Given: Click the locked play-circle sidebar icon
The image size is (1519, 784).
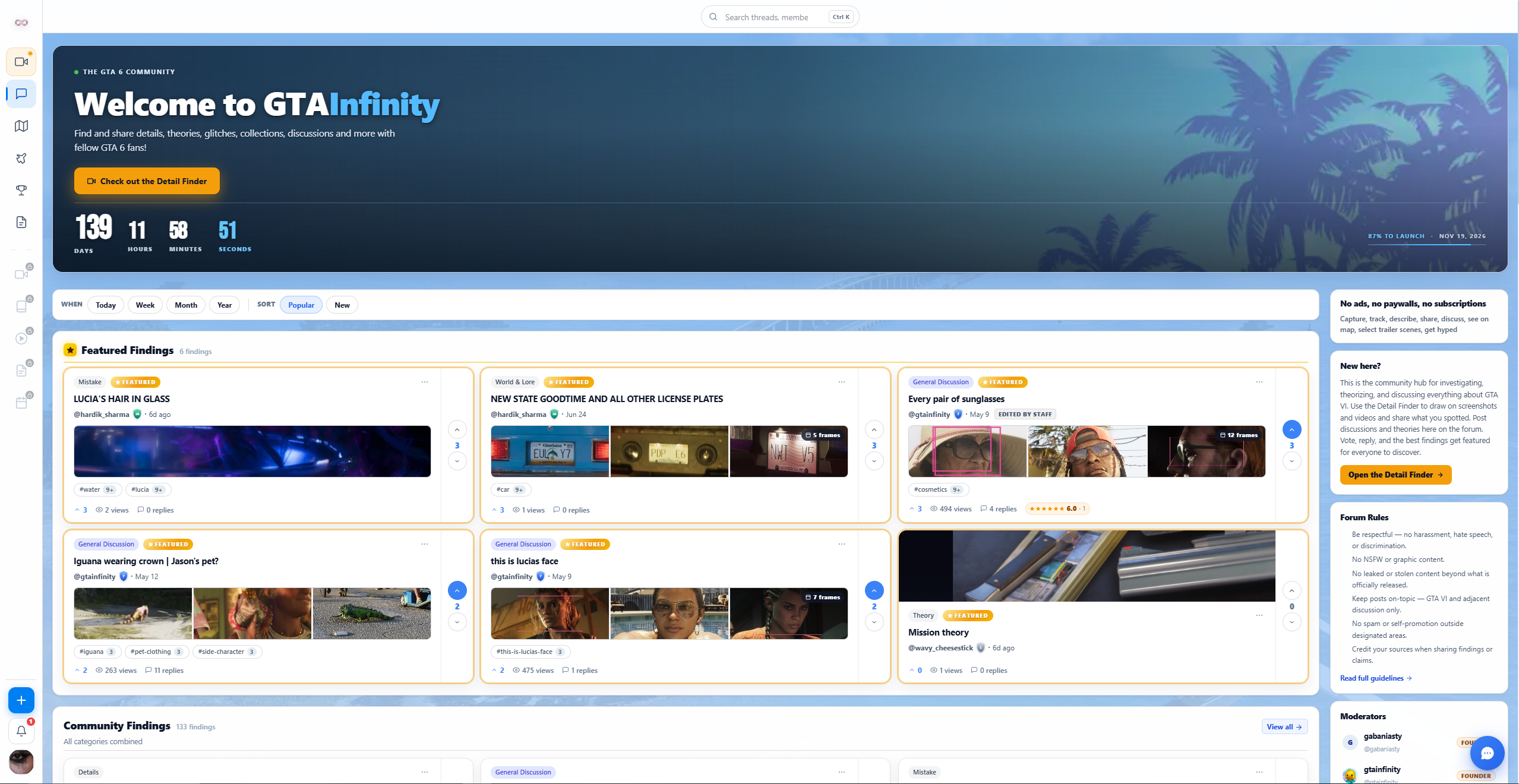Looking at the screenshot, I should pyautogui.click(x=21, y=338).
